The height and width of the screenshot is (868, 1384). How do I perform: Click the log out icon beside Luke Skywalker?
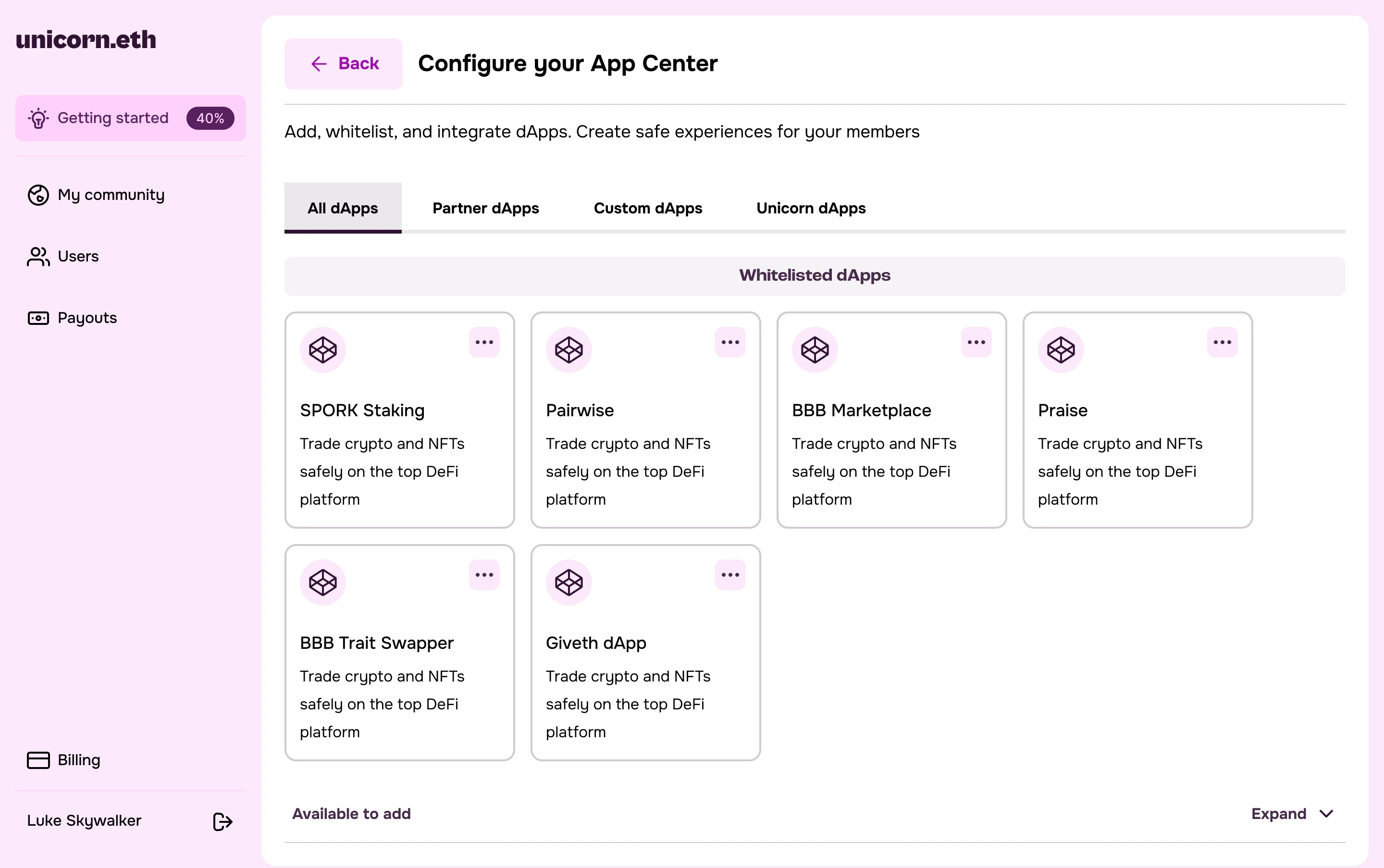coord(222,821)
